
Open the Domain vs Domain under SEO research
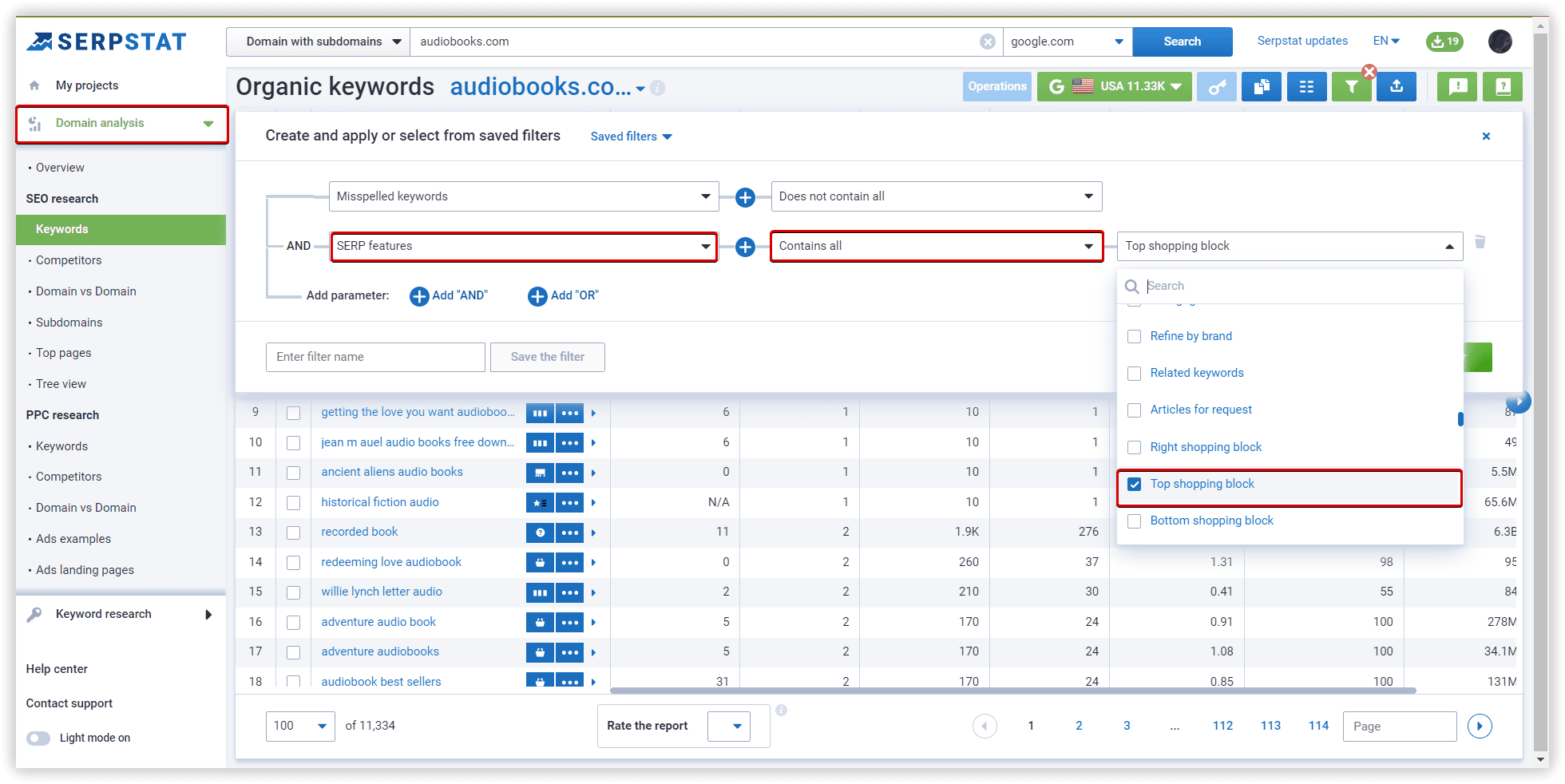86,291
